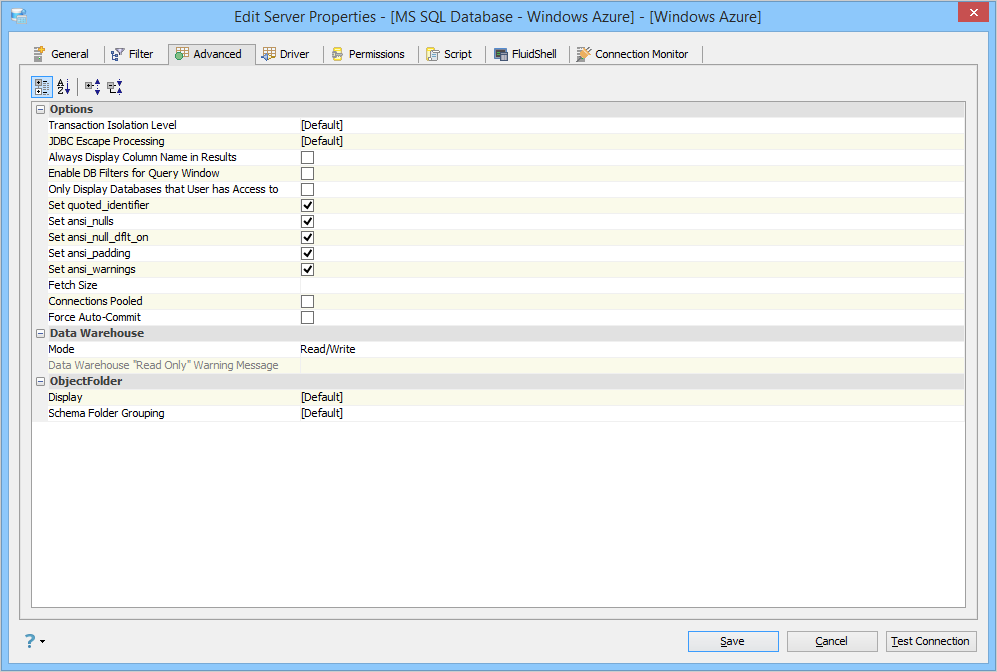The height and width of the screenshot is (672, 997).
Task: Uncheck Set ansi_padding
Action: (307, 253)
